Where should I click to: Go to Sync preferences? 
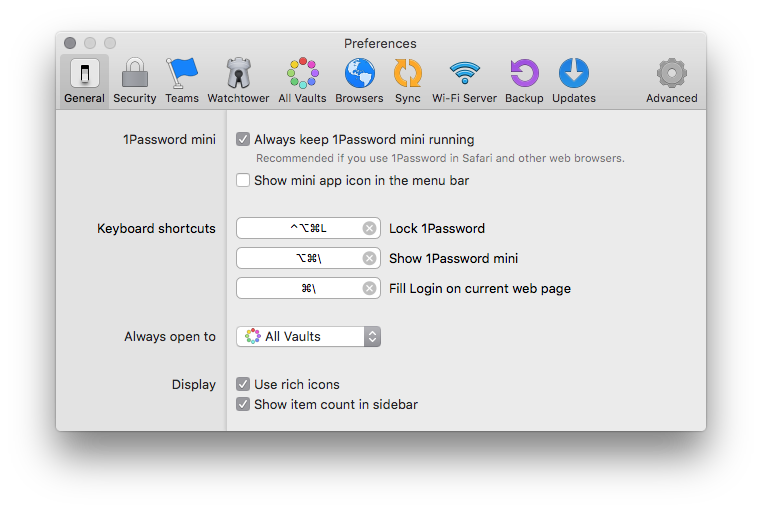coord(407,81)
